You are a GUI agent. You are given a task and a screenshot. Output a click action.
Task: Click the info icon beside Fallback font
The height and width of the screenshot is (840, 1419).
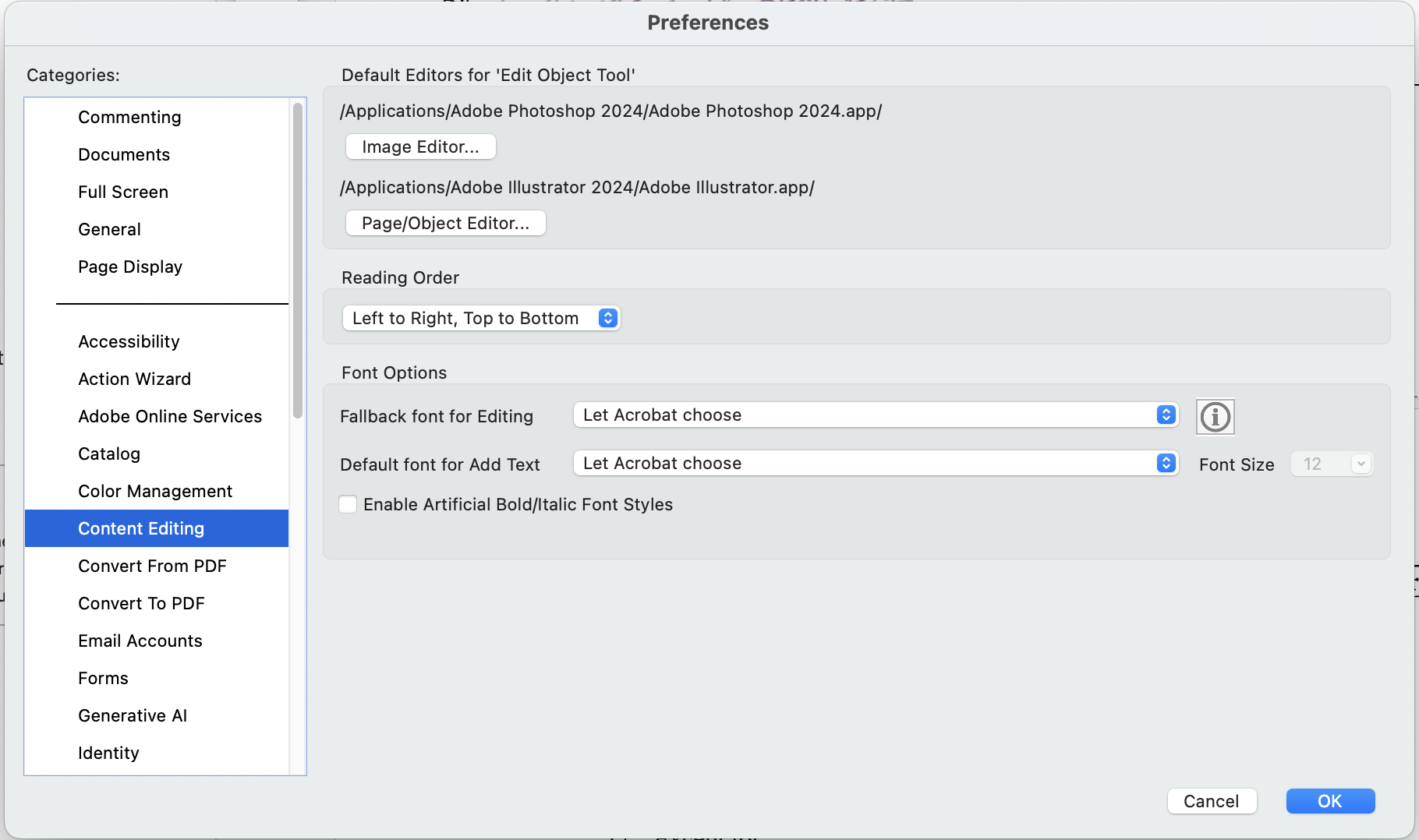(x=1215, y=417)
